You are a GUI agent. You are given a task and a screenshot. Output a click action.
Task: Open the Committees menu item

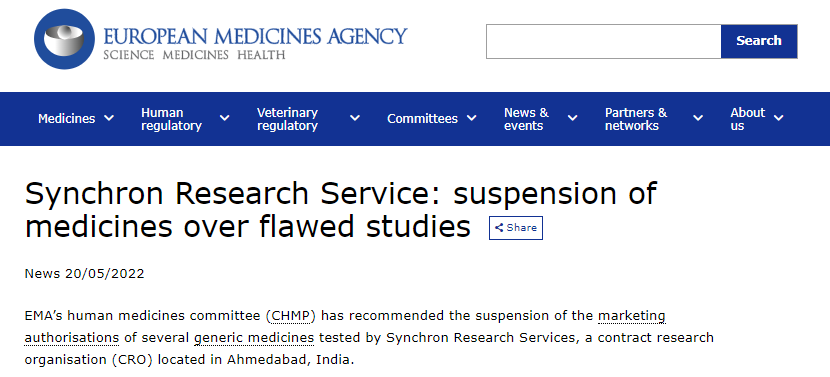pos(422,119)
